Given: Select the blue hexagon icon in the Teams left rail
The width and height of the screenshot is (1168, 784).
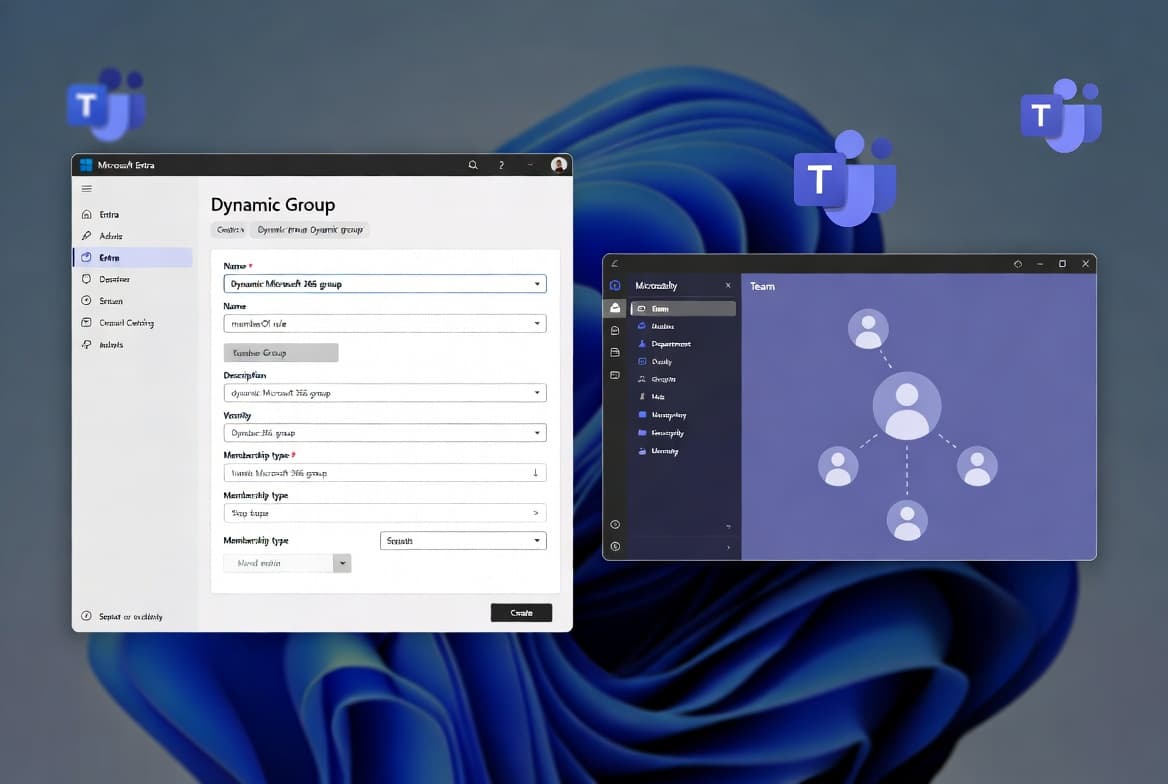Looking at the screenshot, I should click(615, 285).
